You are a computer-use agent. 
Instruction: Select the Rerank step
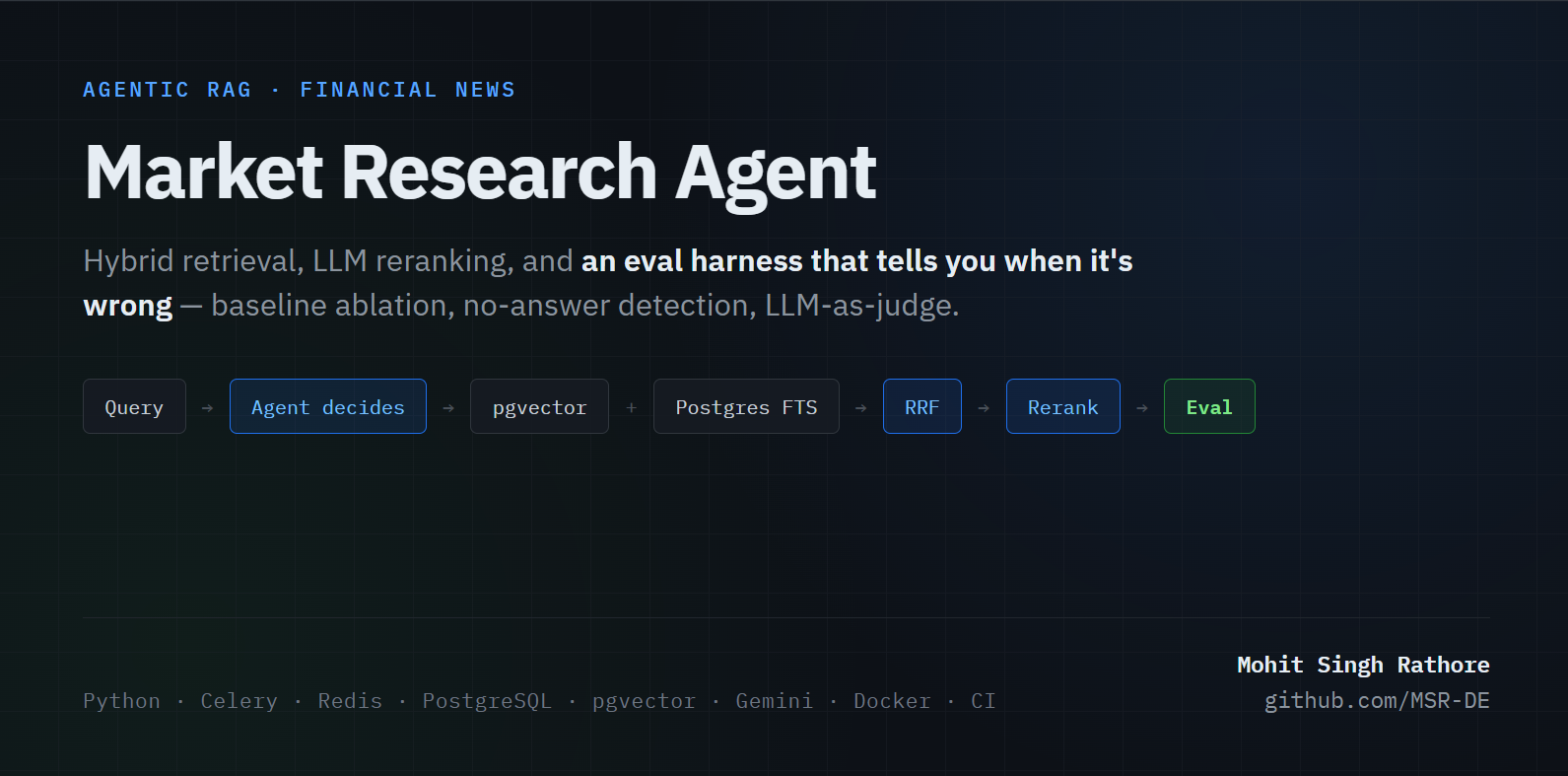pos(1062,406)
